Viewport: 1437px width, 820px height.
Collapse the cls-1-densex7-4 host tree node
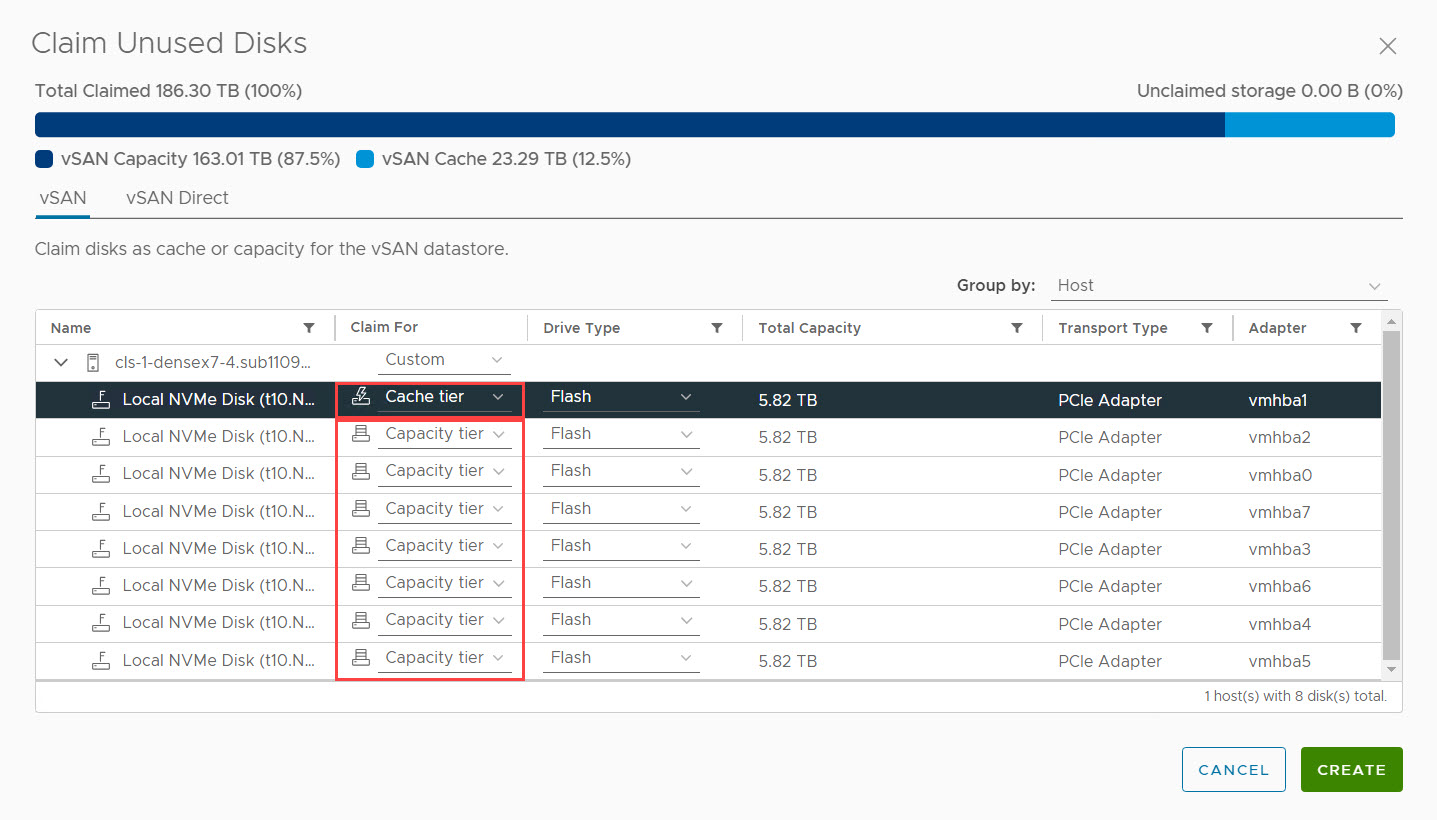(62, 362)
